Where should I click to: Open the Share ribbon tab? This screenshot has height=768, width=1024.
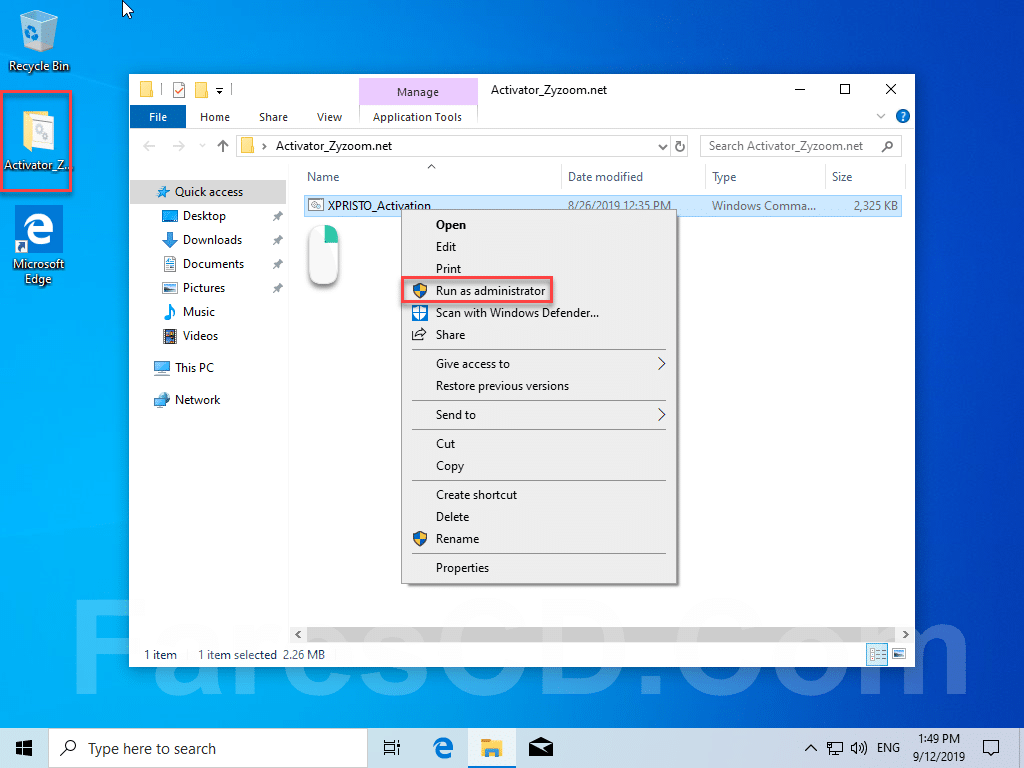click(x=273, y=117)
